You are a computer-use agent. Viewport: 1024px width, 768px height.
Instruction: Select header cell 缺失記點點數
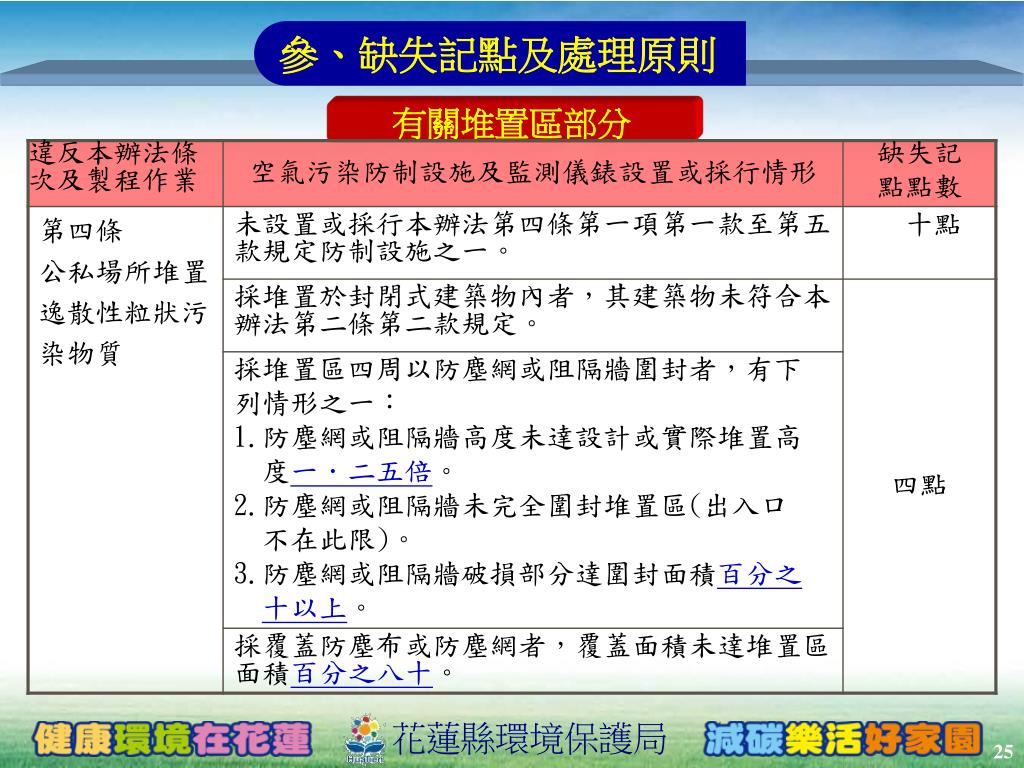point(919,174)
